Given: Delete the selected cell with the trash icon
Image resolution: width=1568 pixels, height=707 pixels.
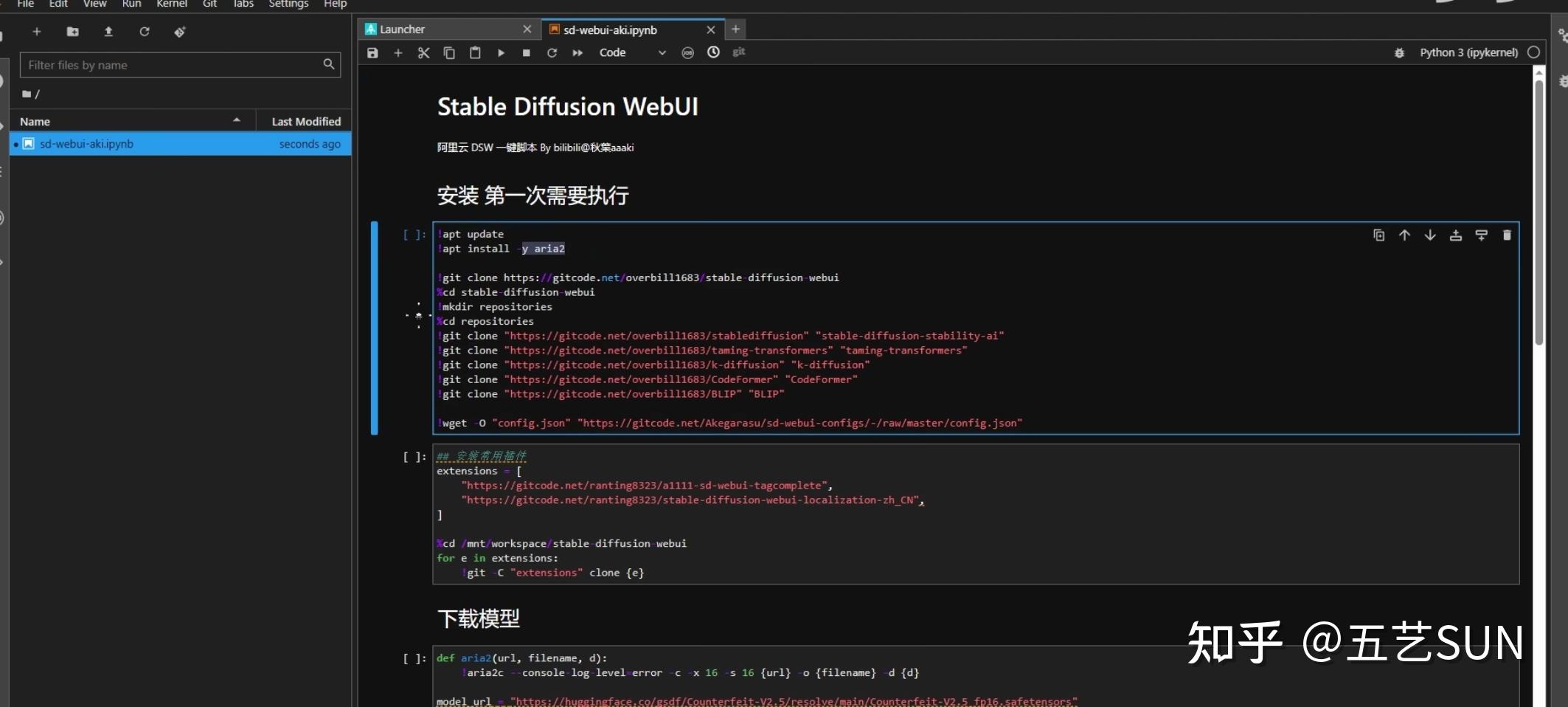Looking at the screenshot, I should 1507,235.
